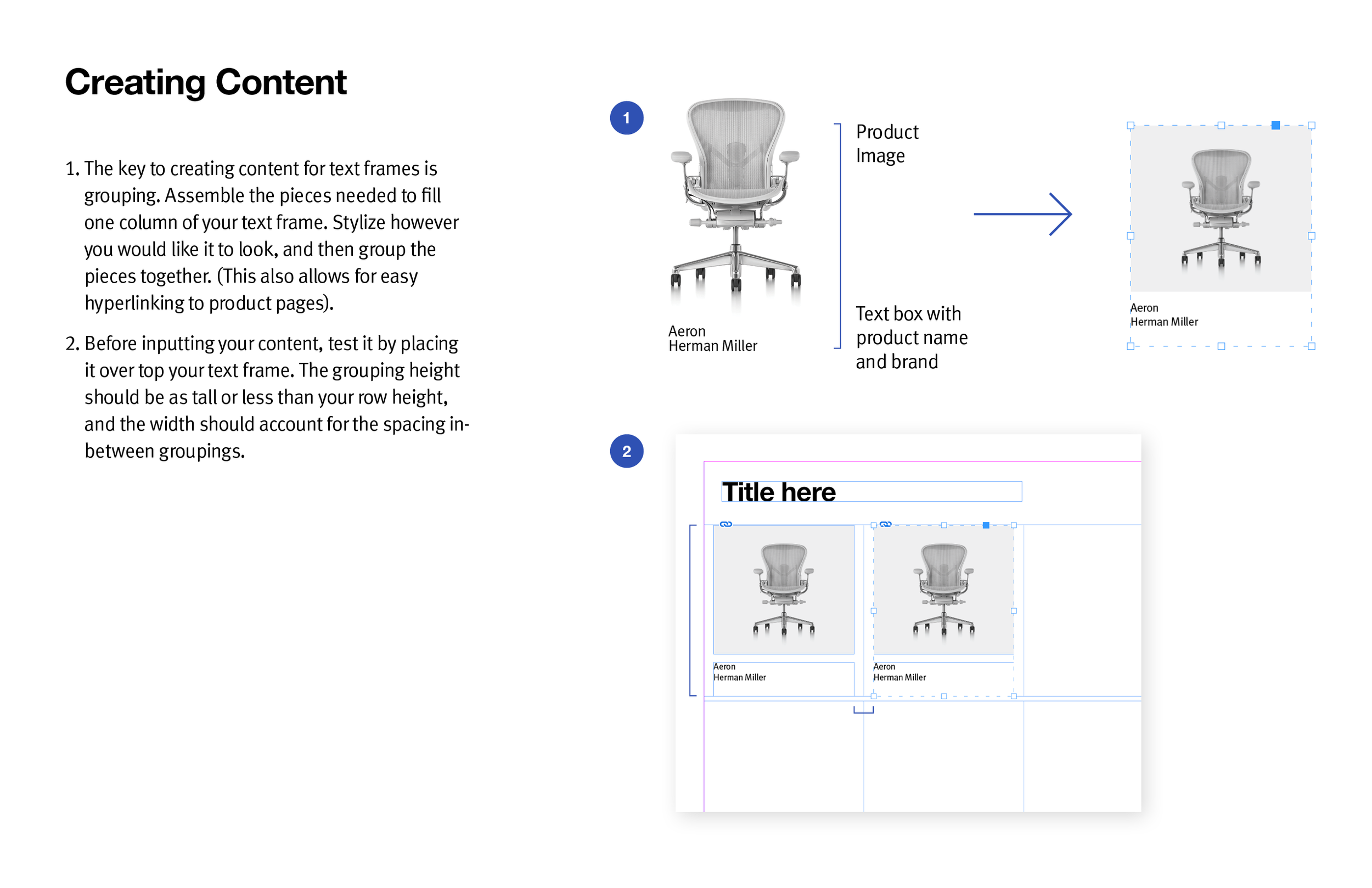This screenshot has height=888, width=1372.
Task: Click the chain link icon on the selected right frame
Action: [886, 524]
